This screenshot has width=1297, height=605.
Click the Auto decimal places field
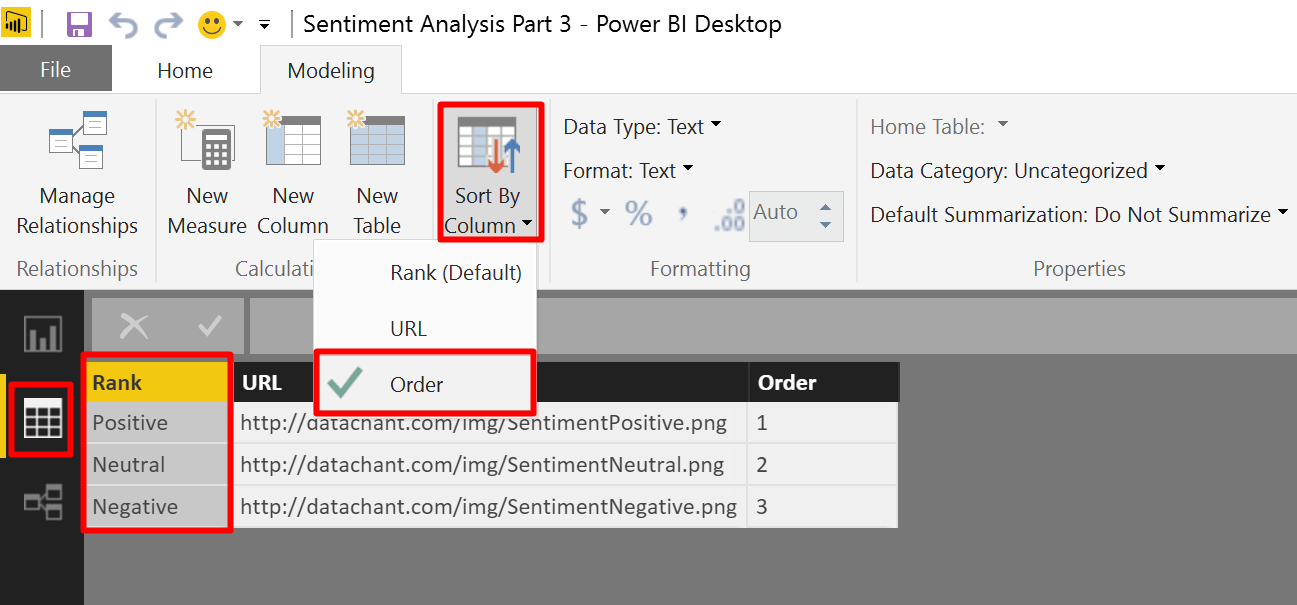tap(783, 214)
